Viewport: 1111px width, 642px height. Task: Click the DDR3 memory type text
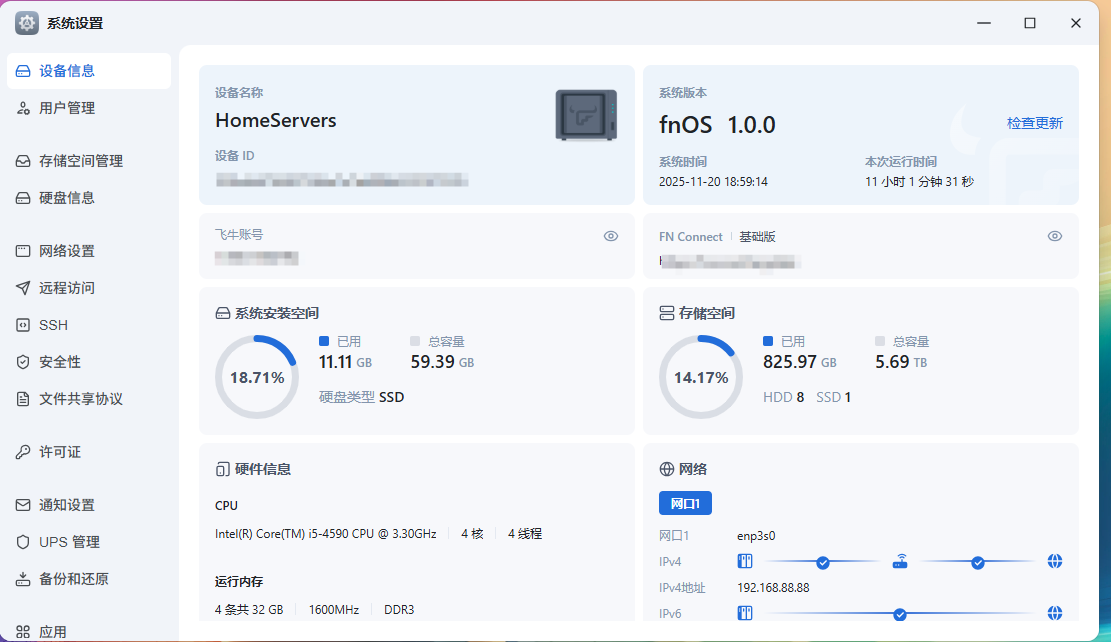click(399, 609)
